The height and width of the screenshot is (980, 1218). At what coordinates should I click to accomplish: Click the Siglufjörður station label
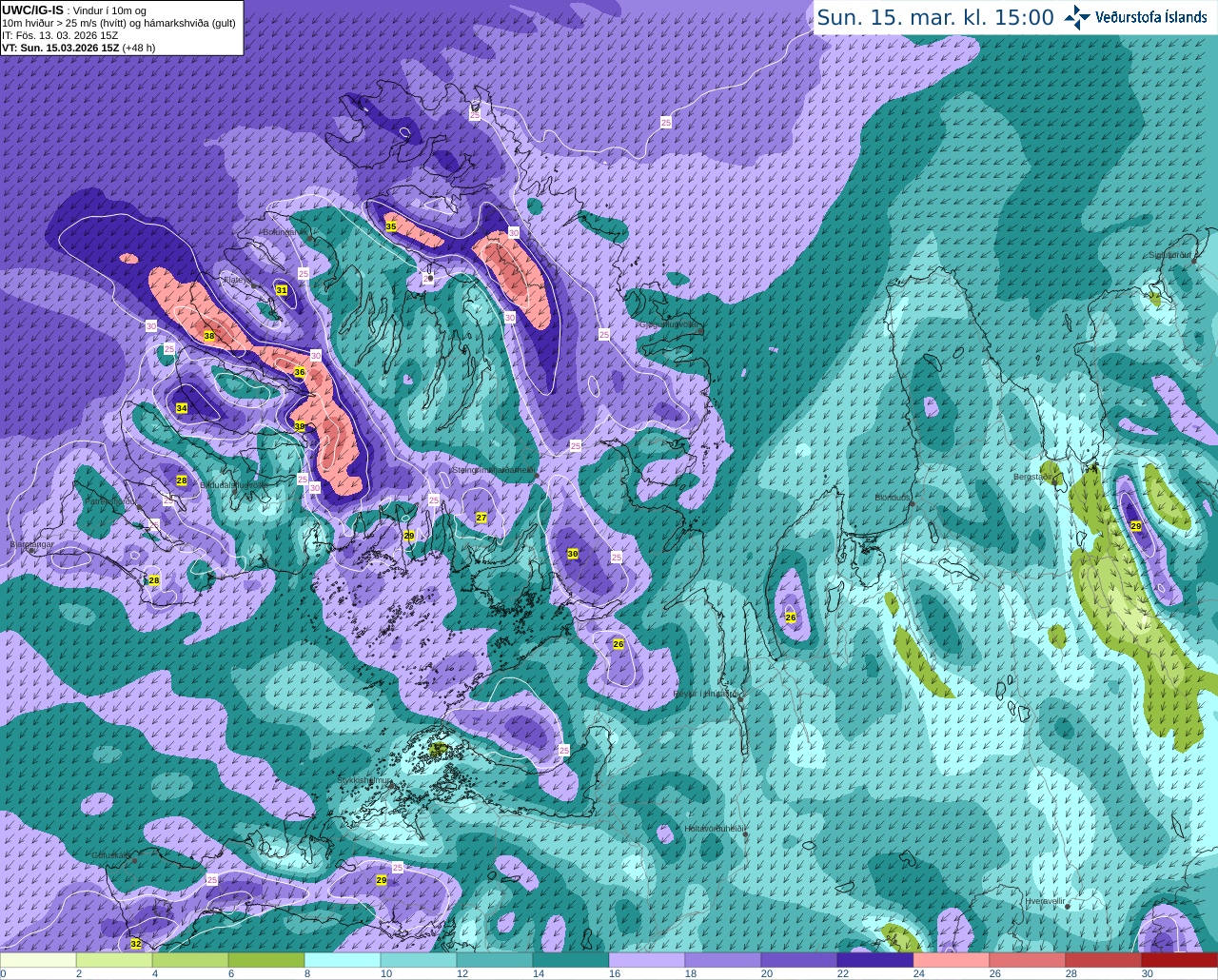1169,255
